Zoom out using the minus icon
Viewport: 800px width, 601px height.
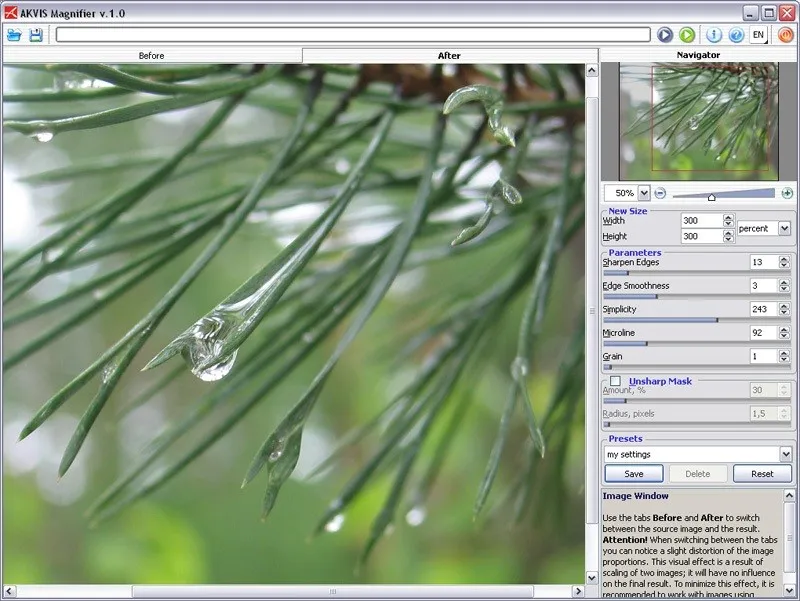tap(659, 191)
